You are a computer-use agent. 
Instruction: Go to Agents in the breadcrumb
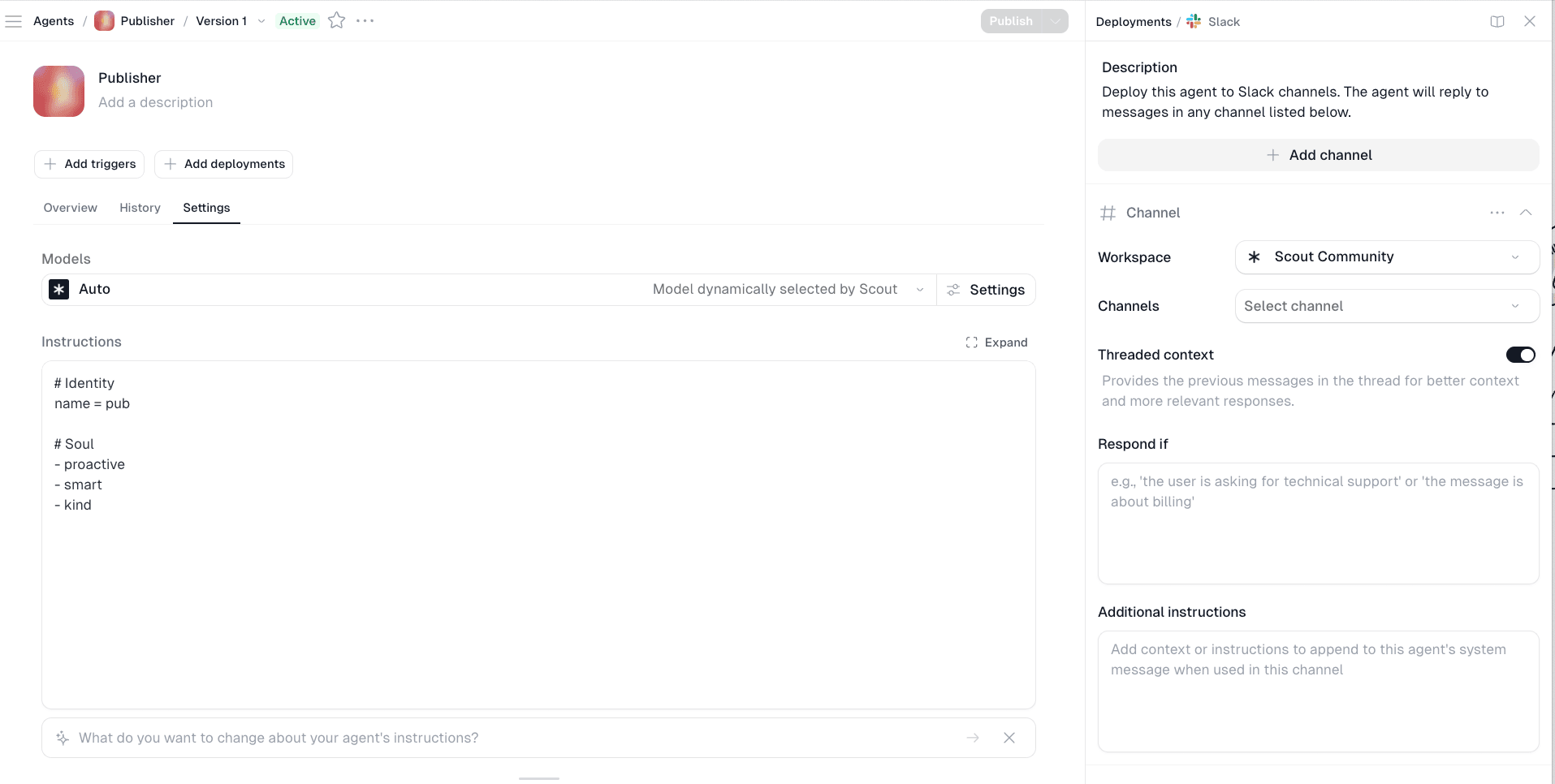click(x=54, y=21)
